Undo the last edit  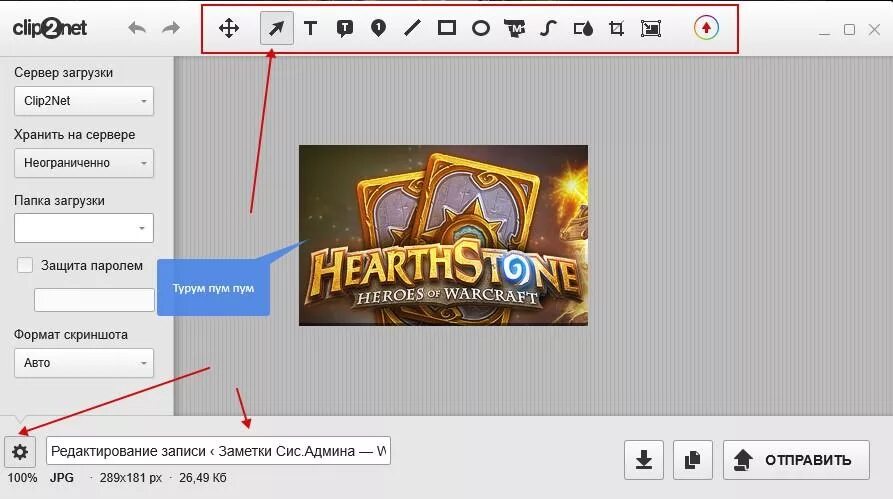pos(137,28)
